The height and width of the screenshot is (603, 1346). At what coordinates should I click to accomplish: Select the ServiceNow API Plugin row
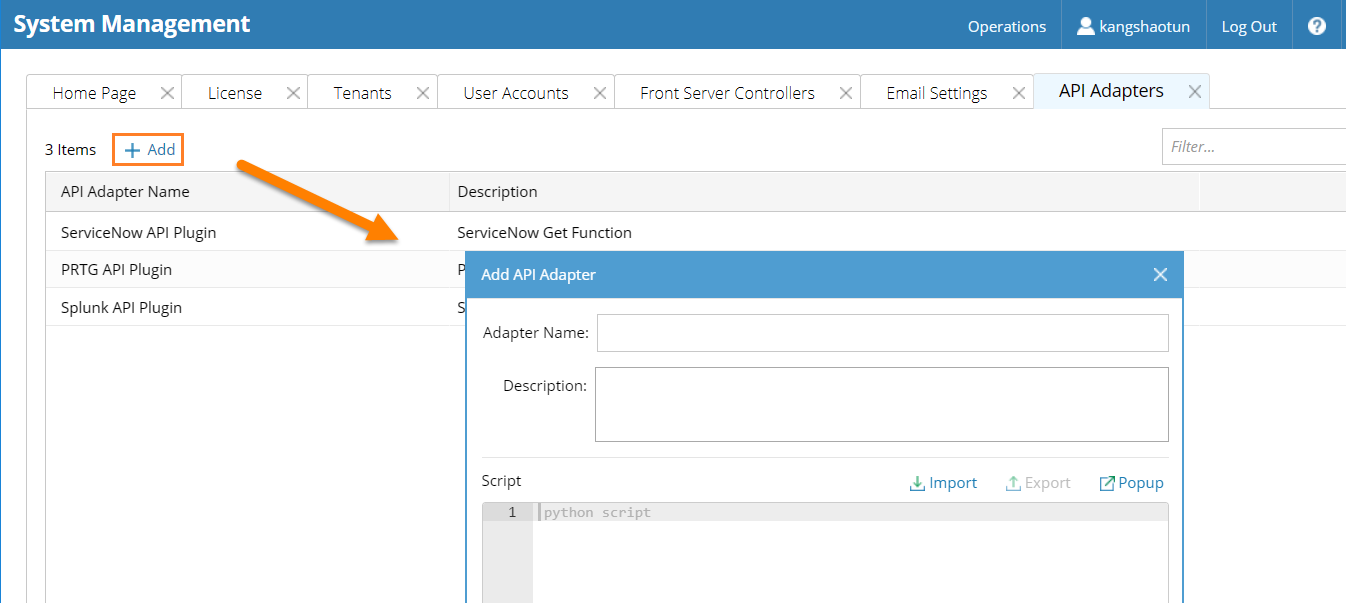tap(139, 232)
